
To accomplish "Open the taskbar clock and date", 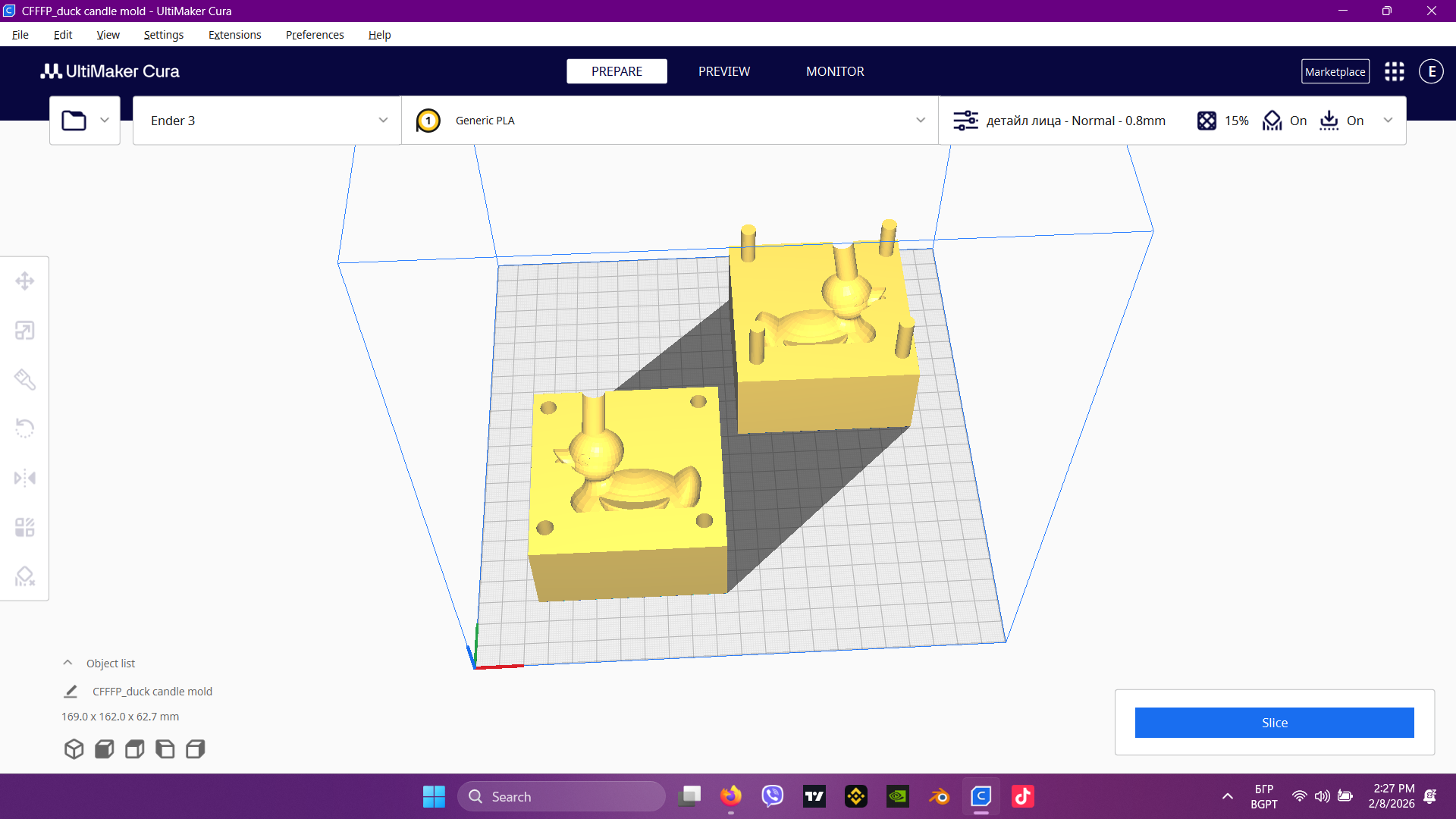I will [1392, 796].
